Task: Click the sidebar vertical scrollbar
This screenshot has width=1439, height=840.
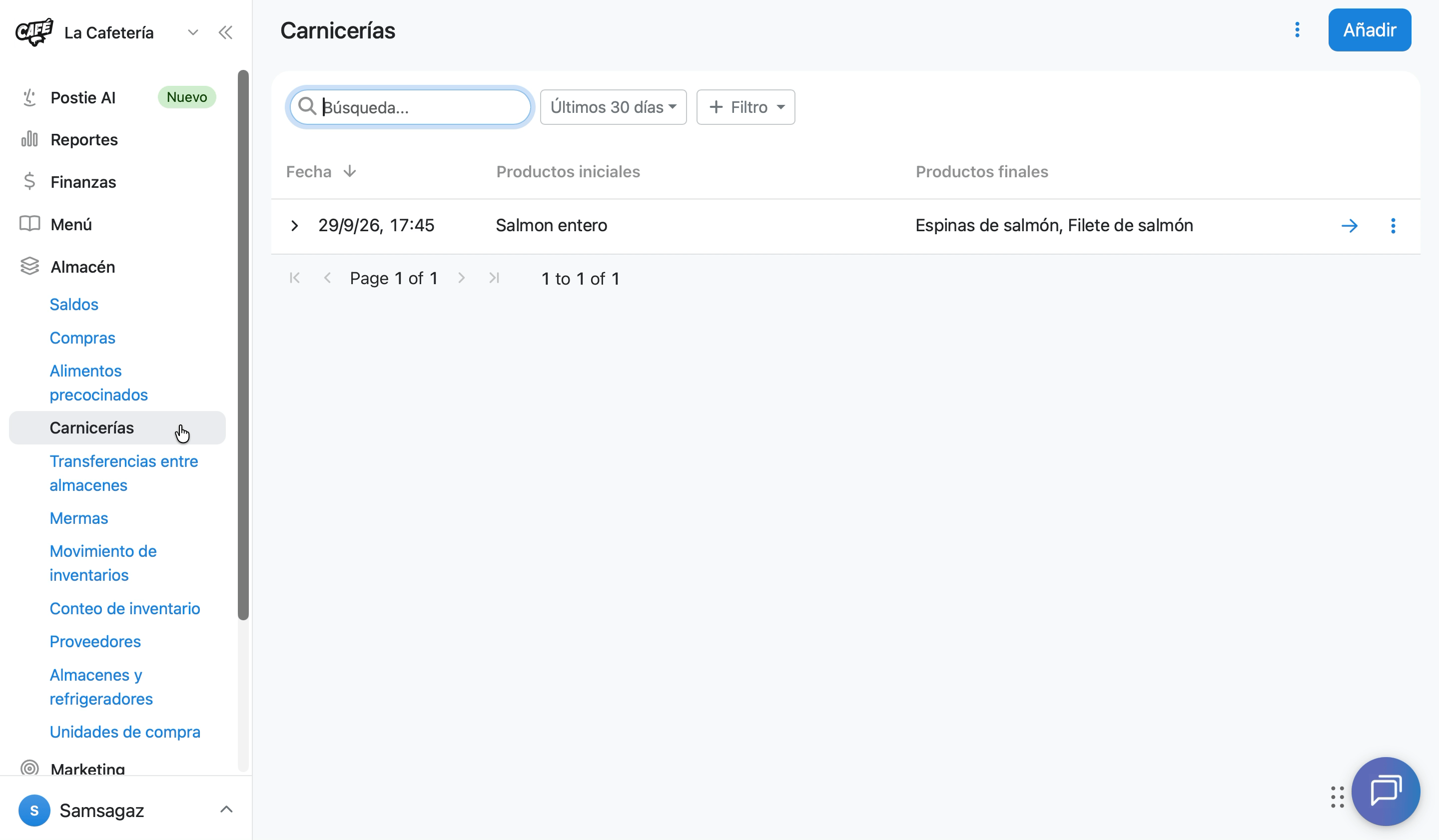Action: click(x=243, y=344)
